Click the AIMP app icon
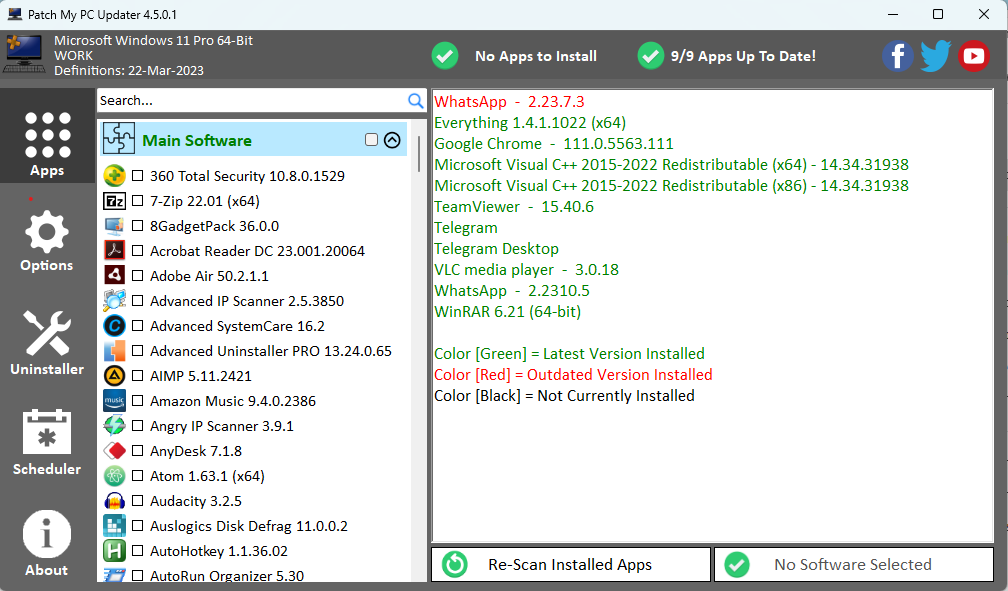This screenshot has height=591, width=1008. click(x=114, y=376)
